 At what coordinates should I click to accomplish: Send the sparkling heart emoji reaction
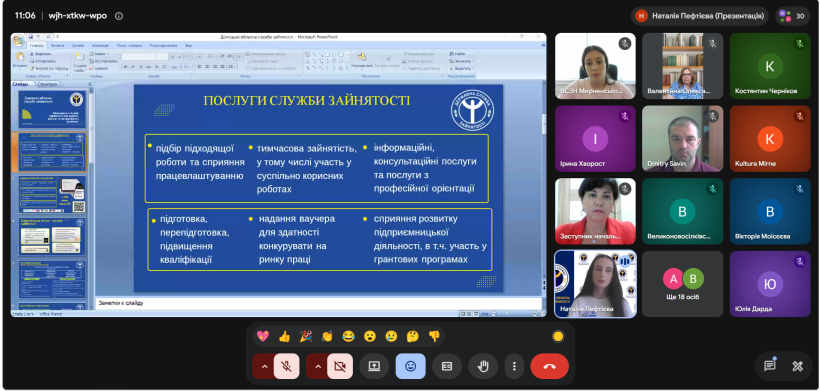click(263, 336)
